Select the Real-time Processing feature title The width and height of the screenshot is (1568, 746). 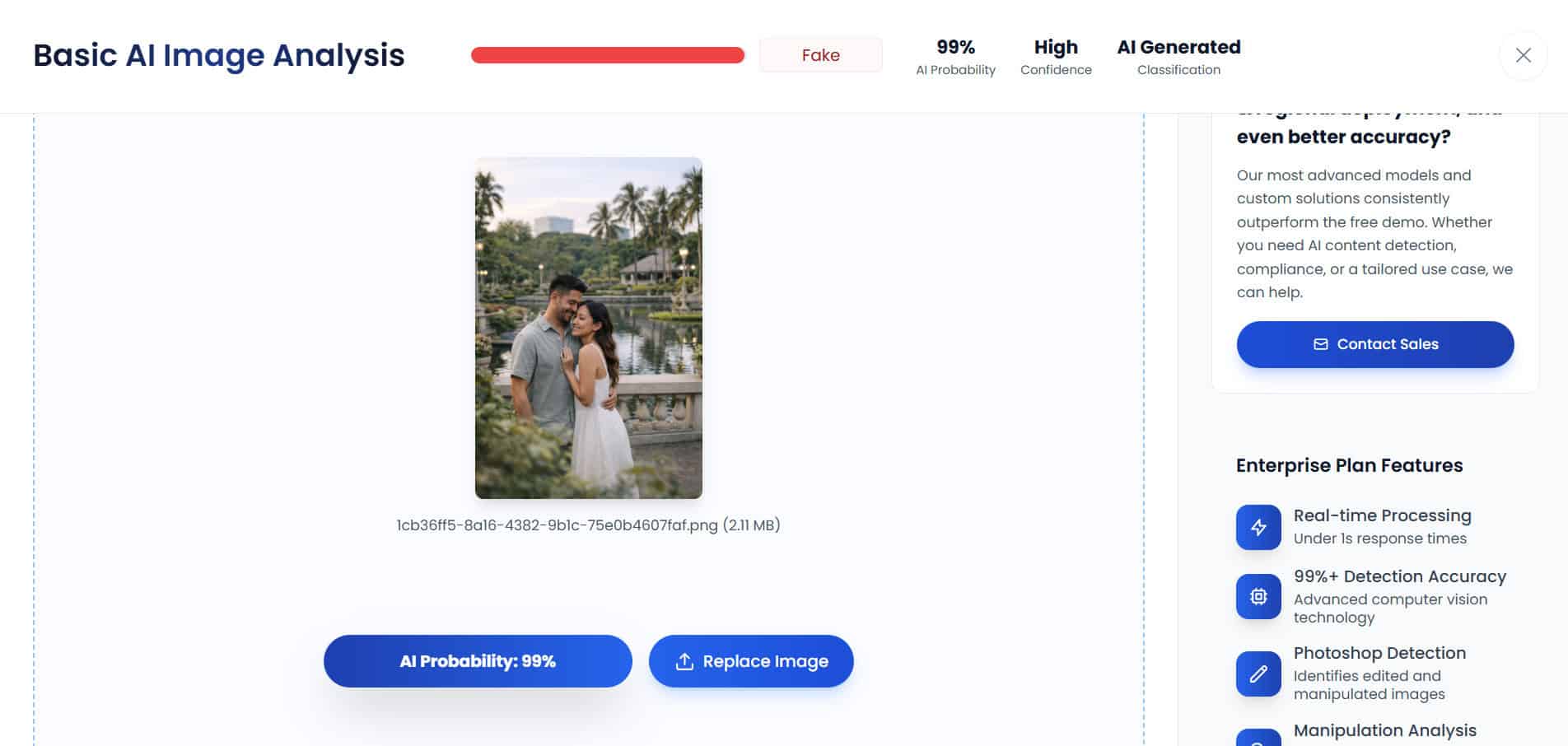click(x=1382, y=515)
